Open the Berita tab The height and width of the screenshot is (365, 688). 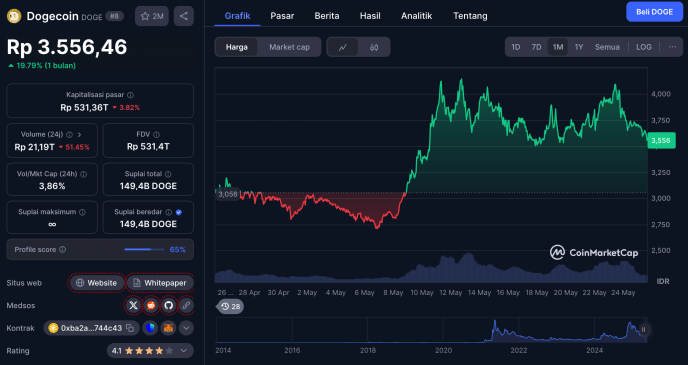pyautogui.click(x=327, y=16)
